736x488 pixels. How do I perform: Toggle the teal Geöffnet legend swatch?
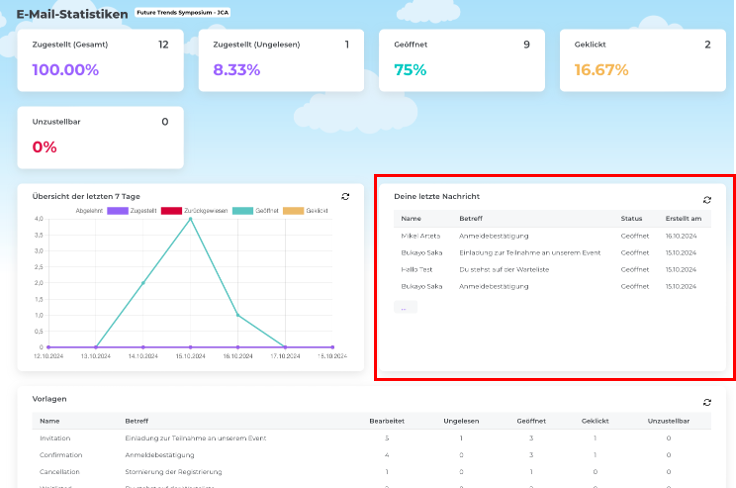243,211
